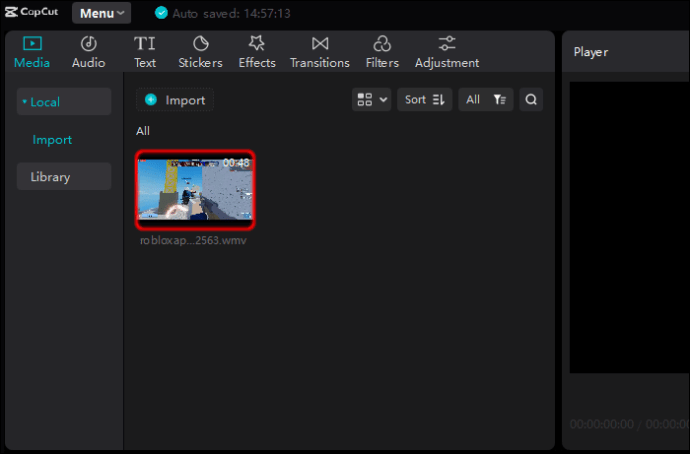Click the Sort button
The height and width of the screenshot is (454, 690).
[x=425, y=100]
